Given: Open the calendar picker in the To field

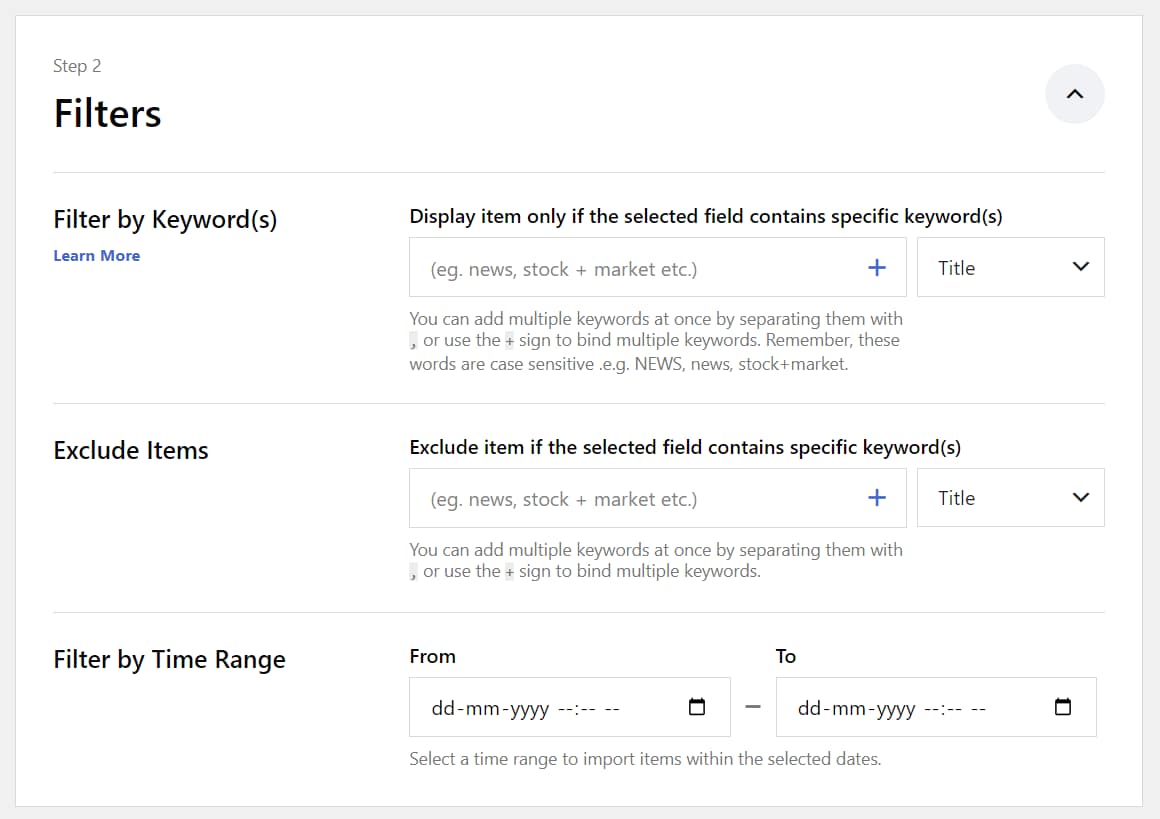Looking at the screenshot, I should point(1063,707).
